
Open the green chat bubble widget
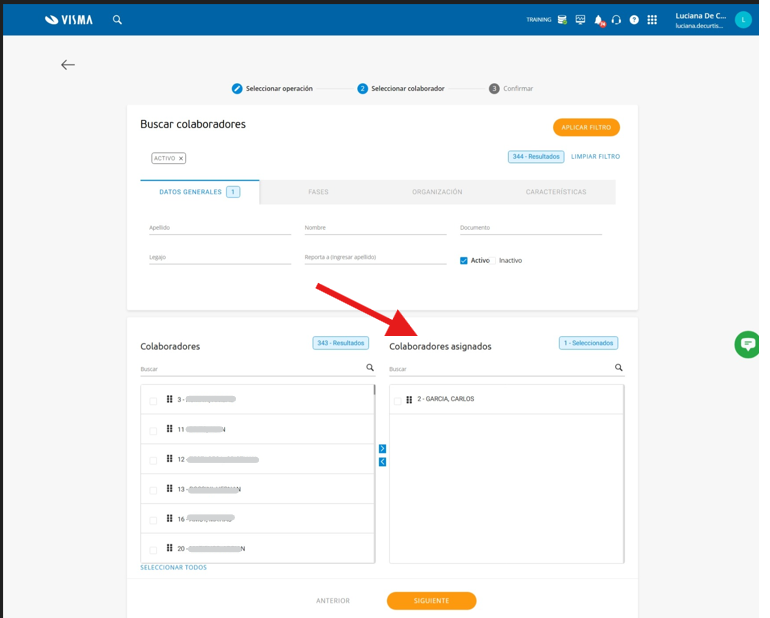click(x=747, y=344)
